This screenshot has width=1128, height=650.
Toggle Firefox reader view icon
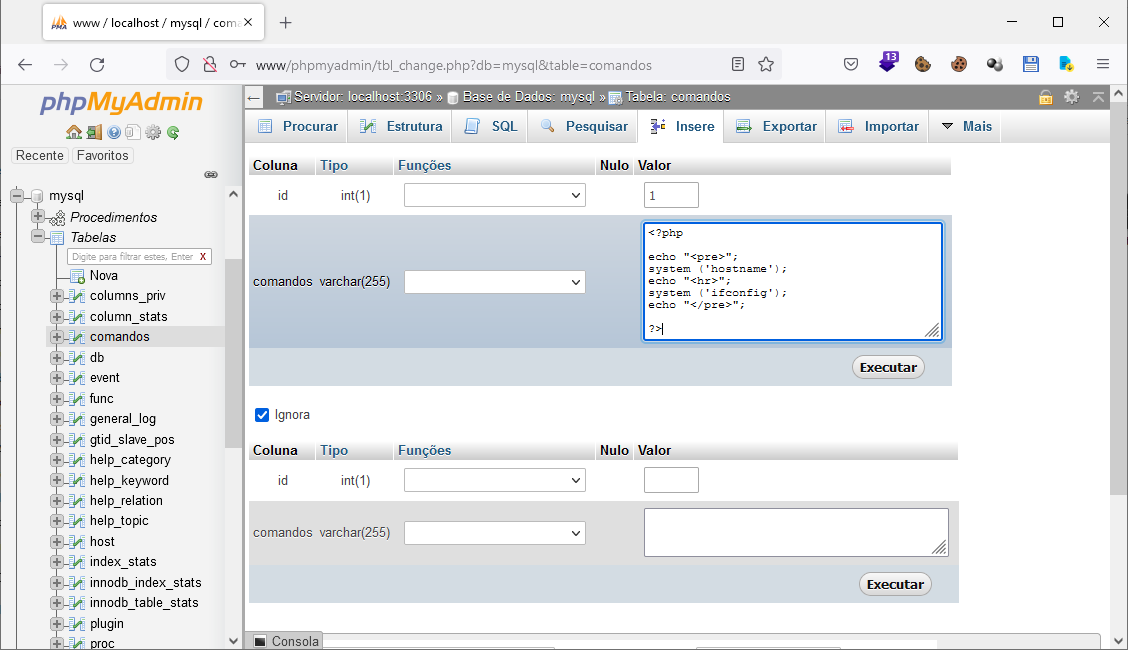(x=737, y=65)
